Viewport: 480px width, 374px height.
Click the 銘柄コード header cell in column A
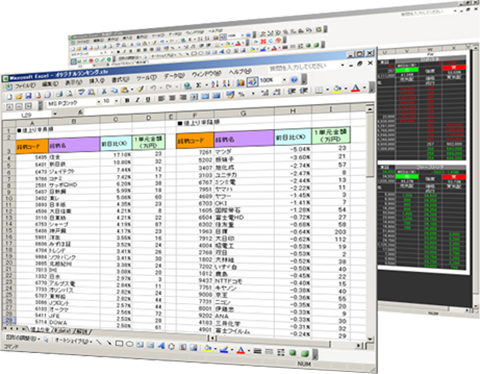(32, 146)
